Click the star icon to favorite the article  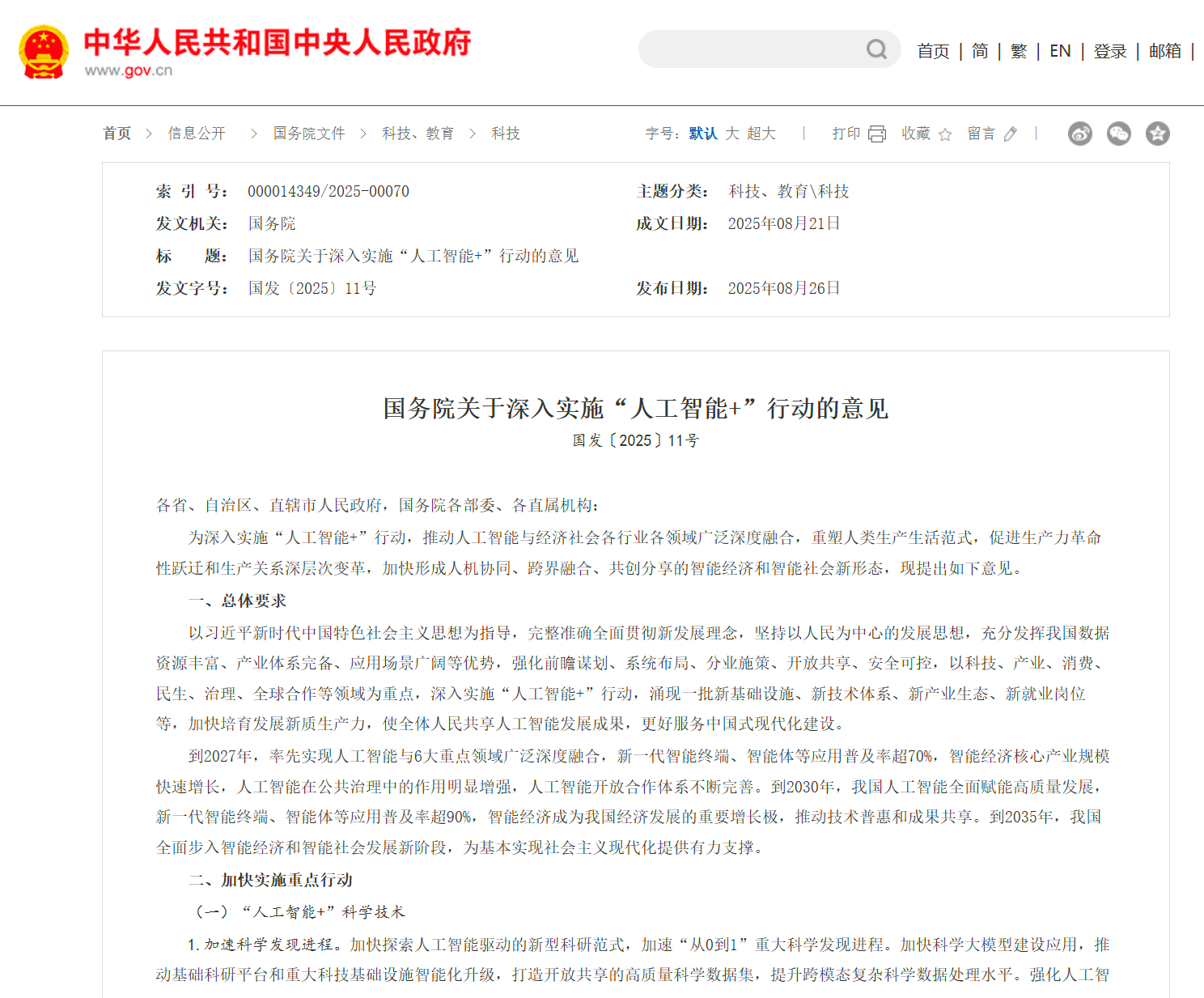click(x=945, y=134)
